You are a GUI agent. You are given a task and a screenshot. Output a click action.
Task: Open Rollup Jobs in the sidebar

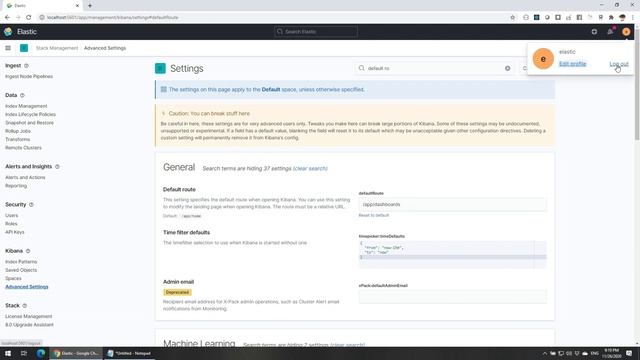pyautogui.click(x=18, y=131)
